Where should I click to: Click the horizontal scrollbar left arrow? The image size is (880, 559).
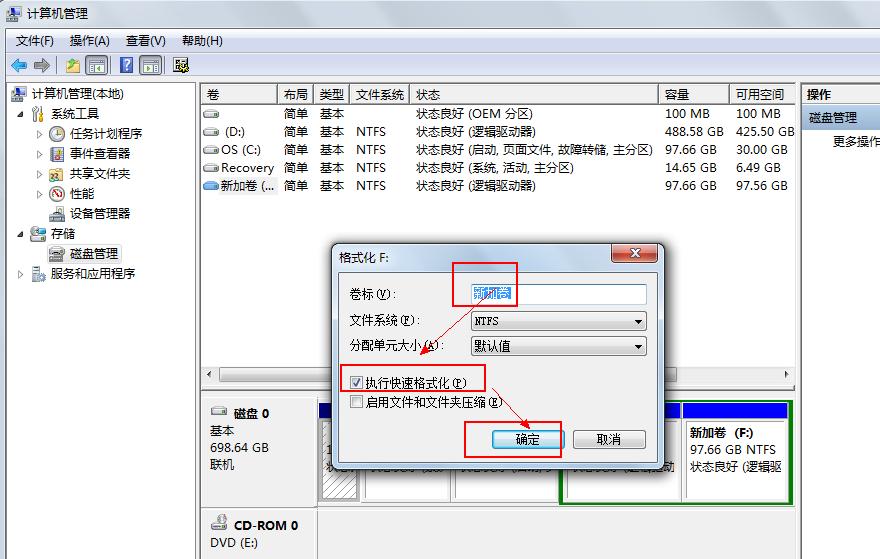coord(209,374)
